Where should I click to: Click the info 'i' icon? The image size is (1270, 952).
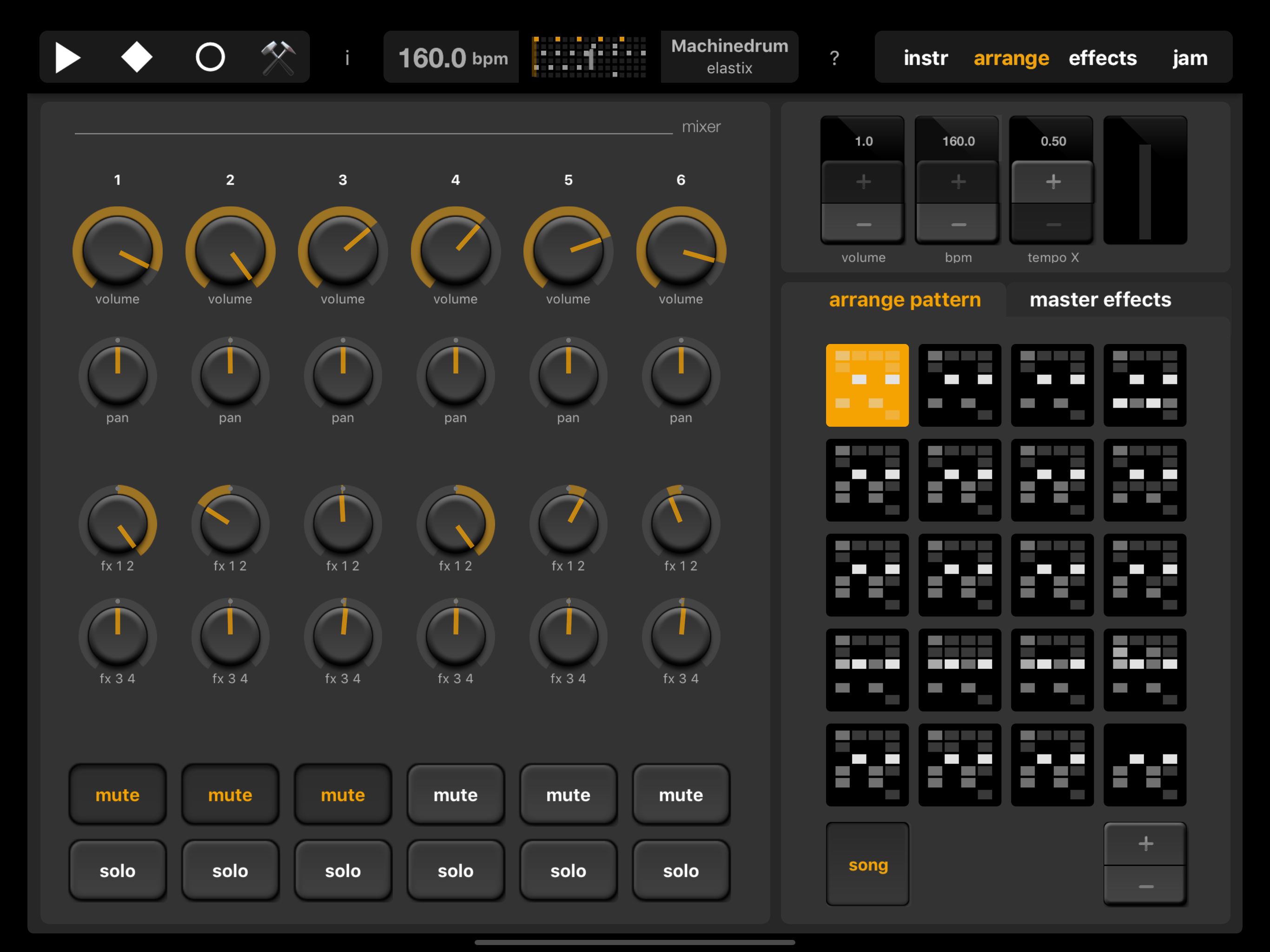(347, 58)
